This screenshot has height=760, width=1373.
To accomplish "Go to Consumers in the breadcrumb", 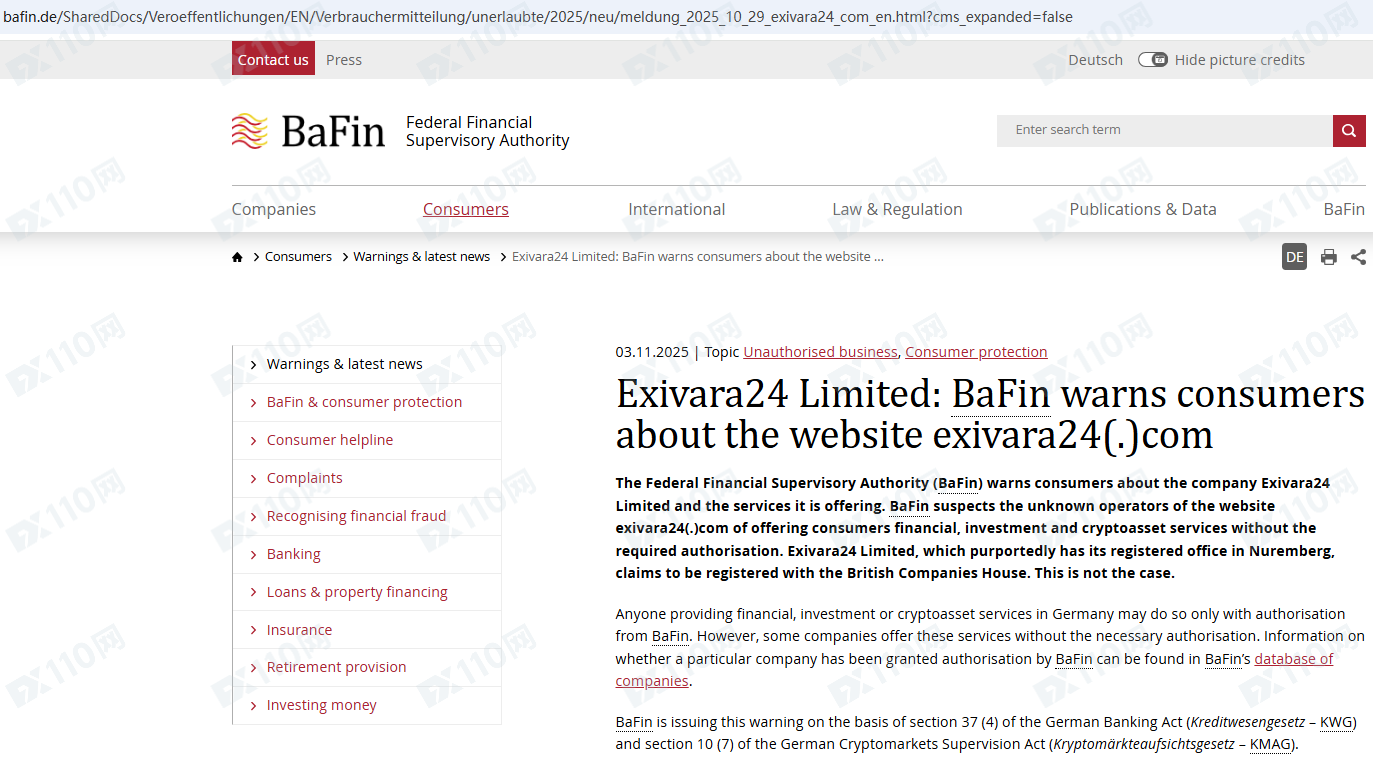I will click(x=298, y=257).
